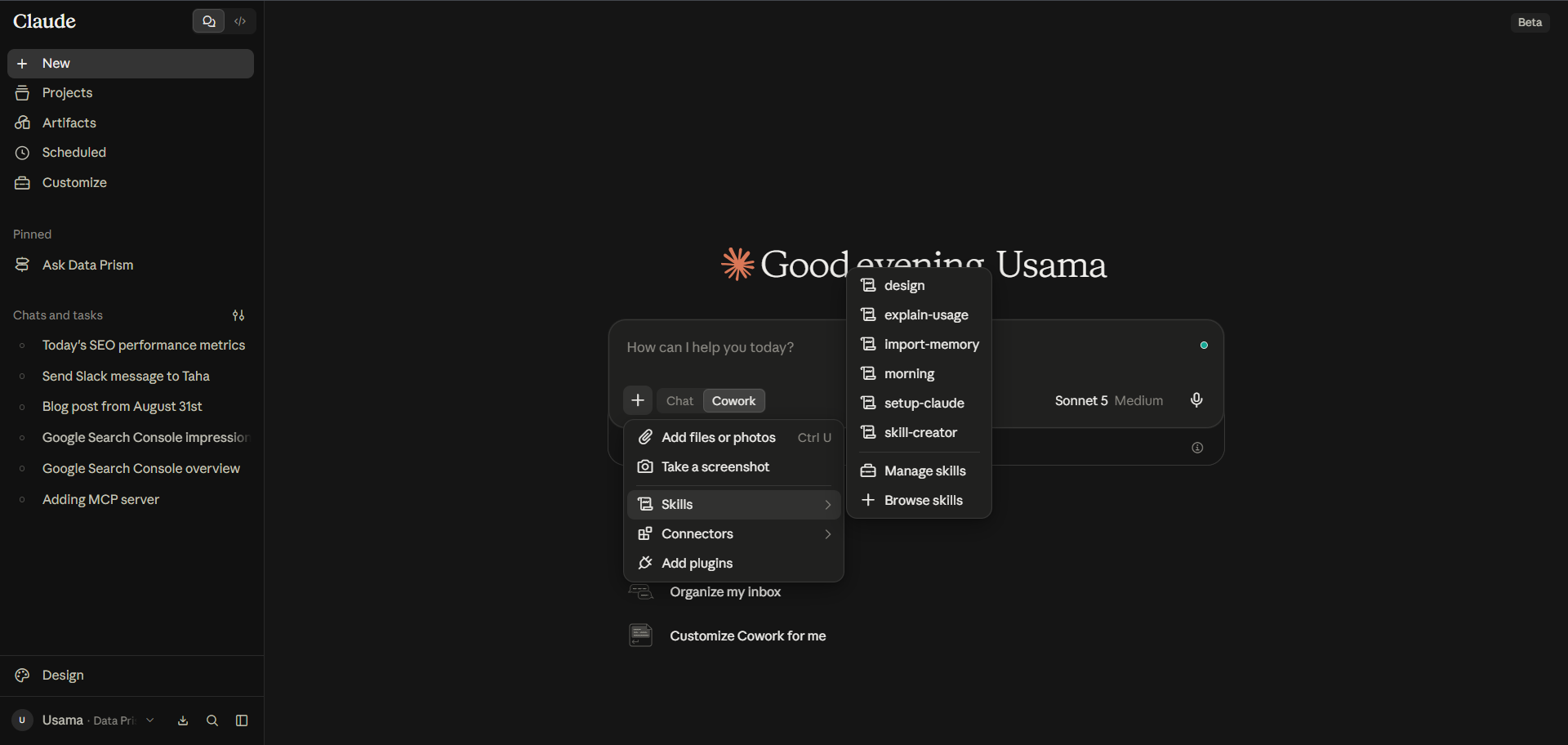The width and height of the screenshot is (1568, 745).
Task: Expand the Connectors submenu
Action: 733,534
